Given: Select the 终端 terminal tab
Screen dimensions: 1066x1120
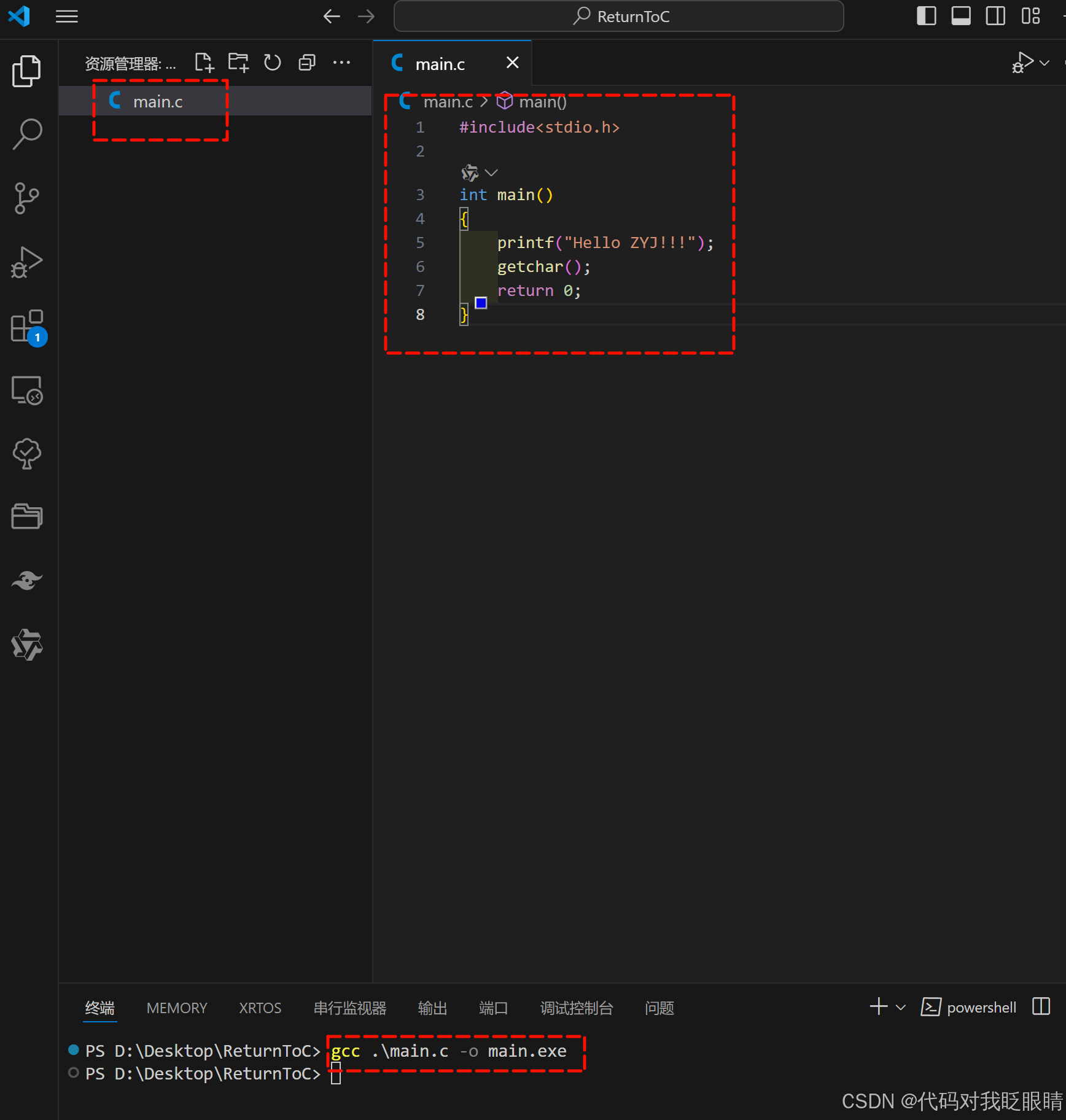Looking at the screenshot, I should pyautogui.click(x=100, y=1008).
